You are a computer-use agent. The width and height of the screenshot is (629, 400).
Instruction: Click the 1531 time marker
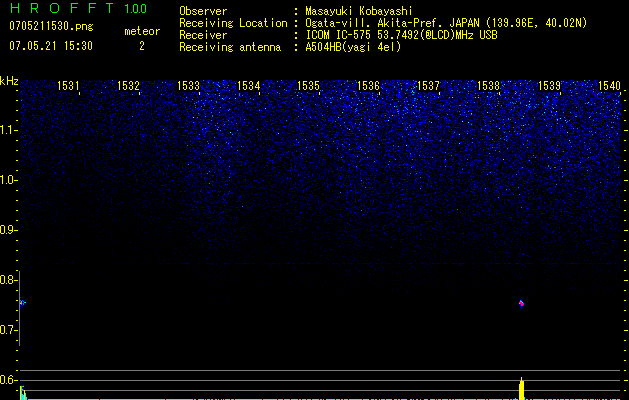pyautogui.click(x=68, y=85)
